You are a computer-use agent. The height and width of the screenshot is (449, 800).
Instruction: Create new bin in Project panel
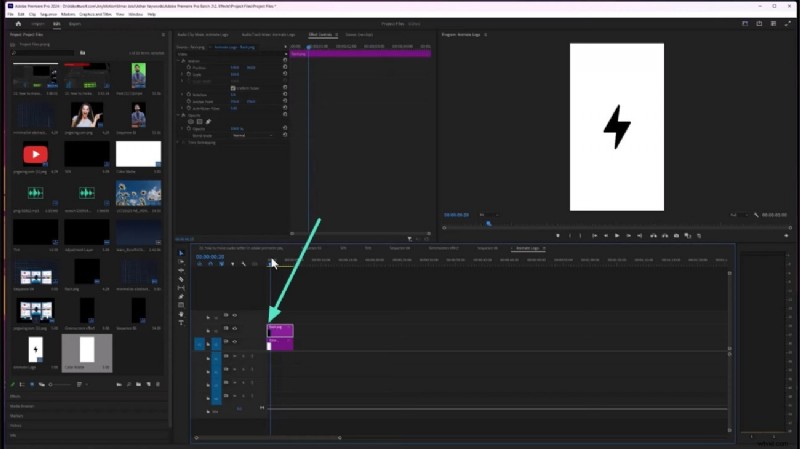click(x=138, y=384)
